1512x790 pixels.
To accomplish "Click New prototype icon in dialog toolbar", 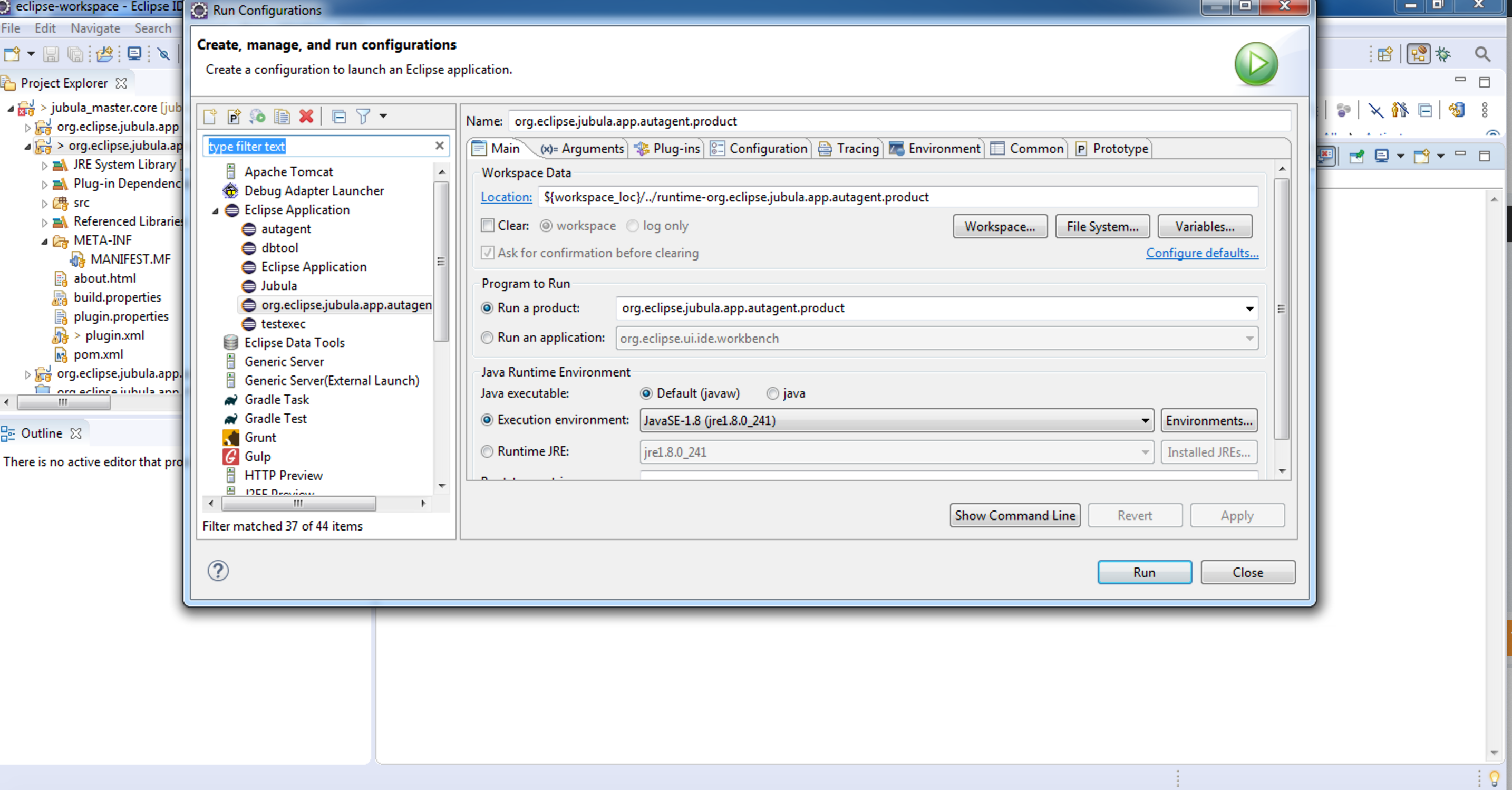I will tap(234, 117).
